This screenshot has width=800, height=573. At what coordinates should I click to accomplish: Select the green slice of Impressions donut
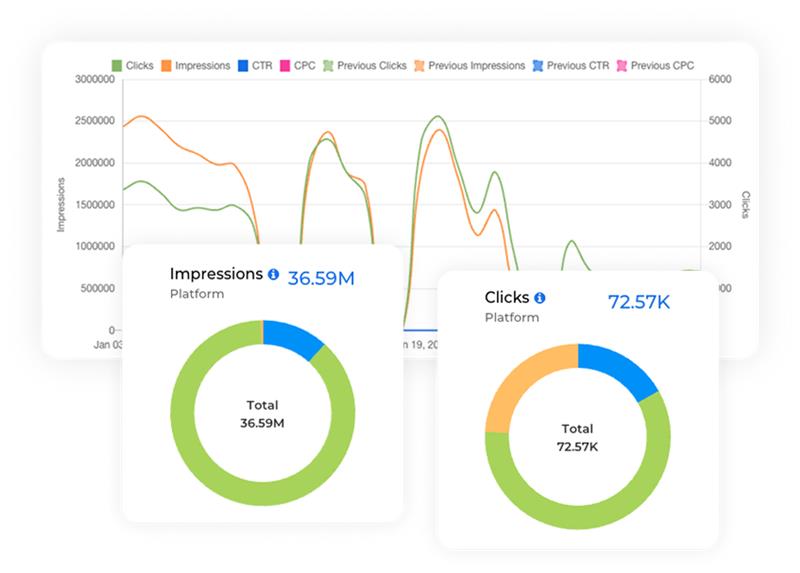point(263,493)
